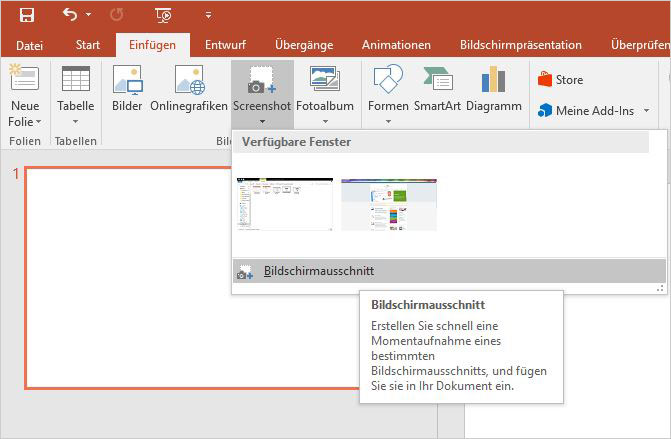Open the Undo history dropdown arrow
Image resolution: width=671 pixels, height=439 pixels.
coord(88,15)
